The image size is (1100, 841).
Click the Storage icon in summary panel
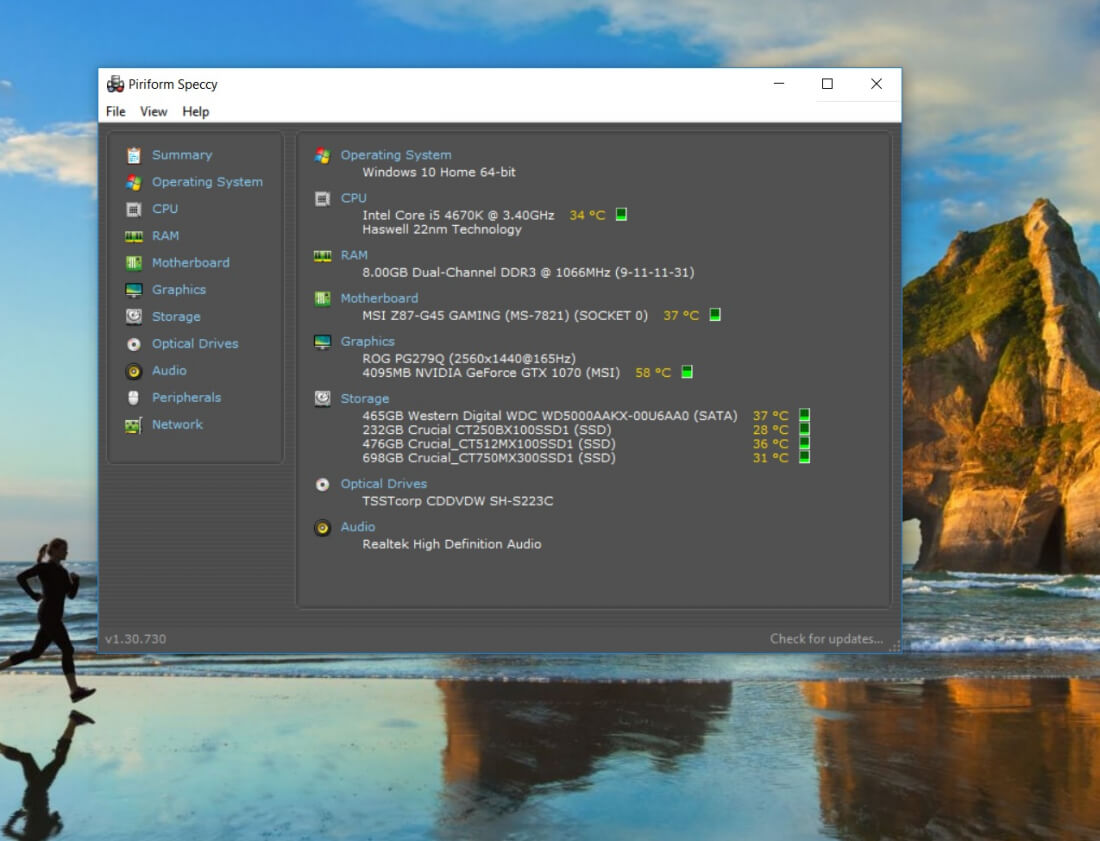tap(323, 398)
